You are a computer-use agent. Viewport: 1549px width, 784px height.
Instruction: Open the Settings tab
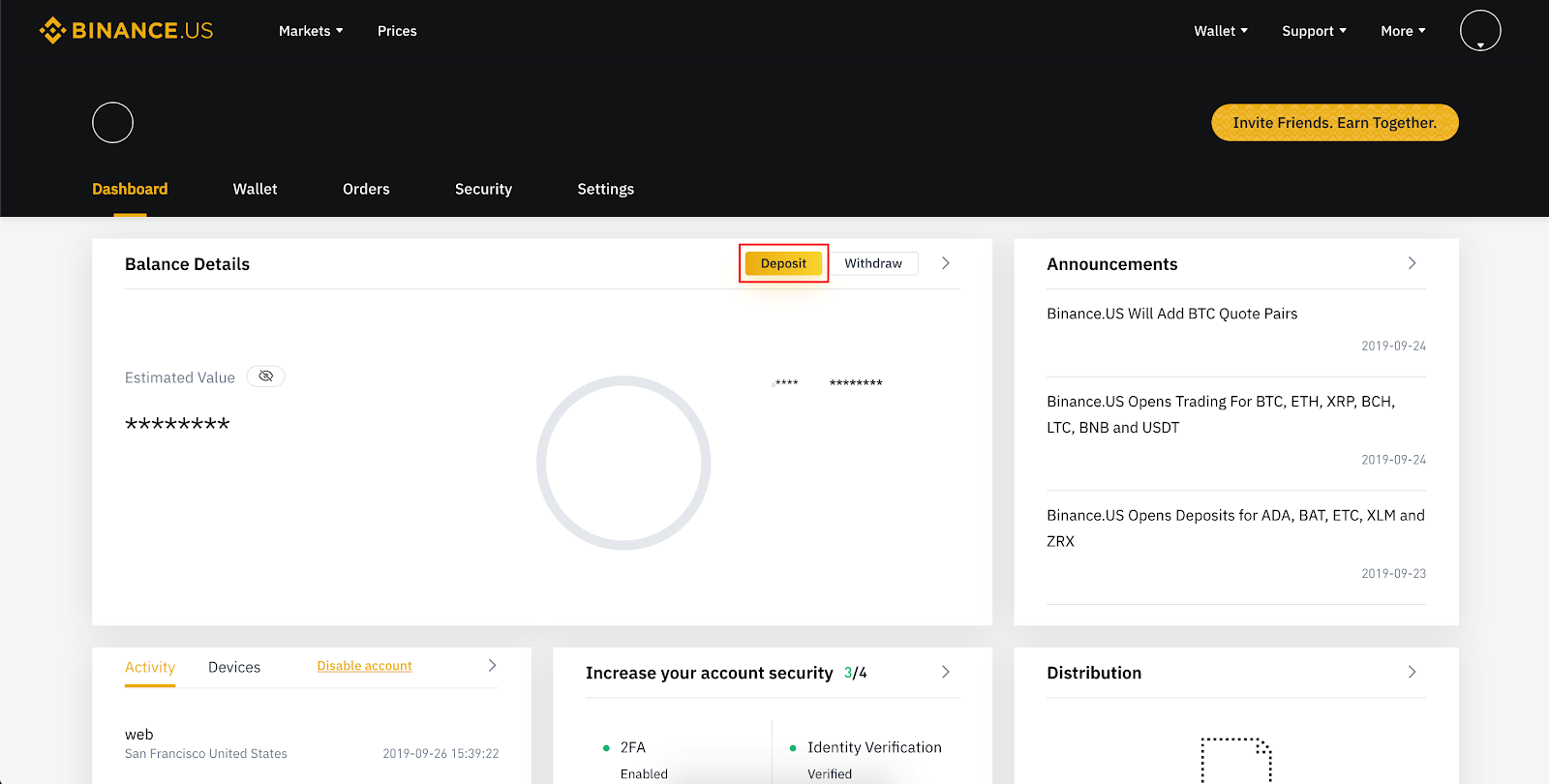[606, 189]
